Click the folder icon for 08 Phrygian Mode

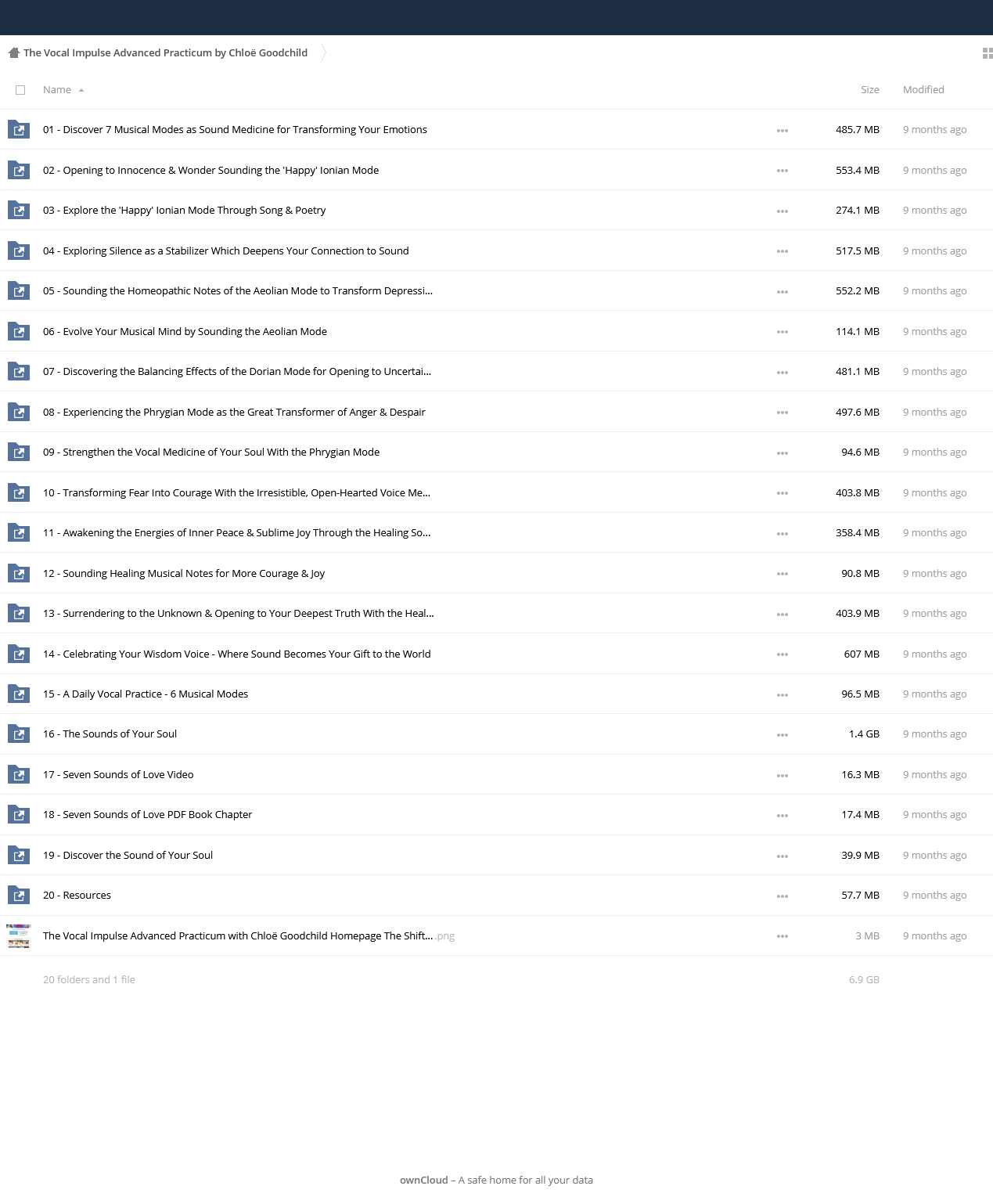tap(19, 413)
